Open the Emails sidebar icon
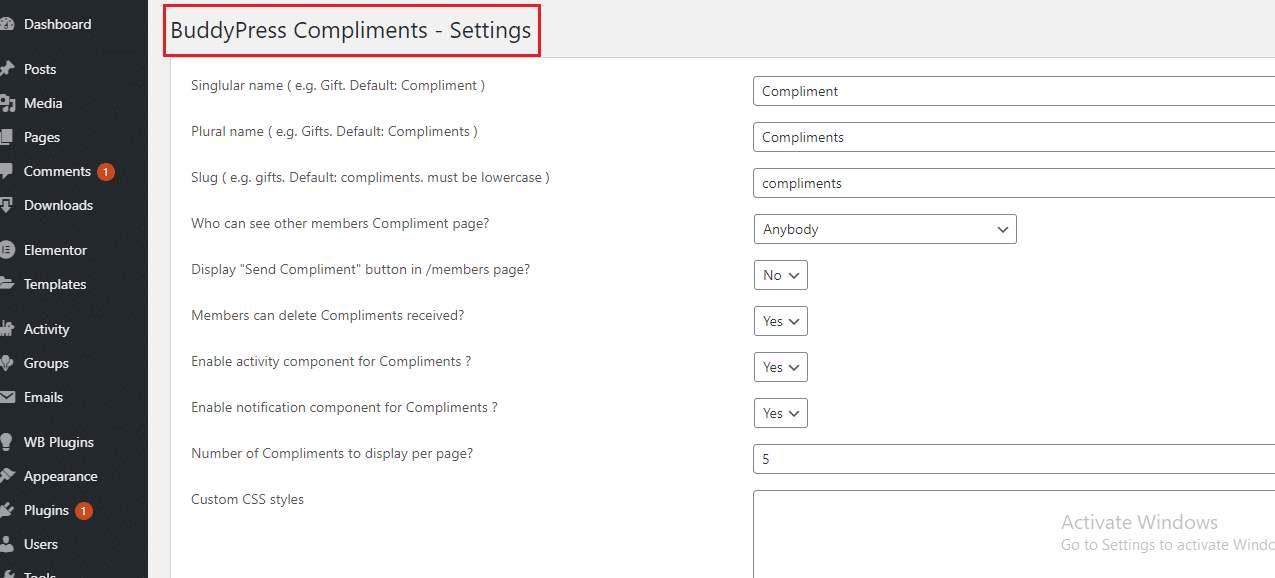Viewport: 1275px width, 578px height. click(10, 397)
